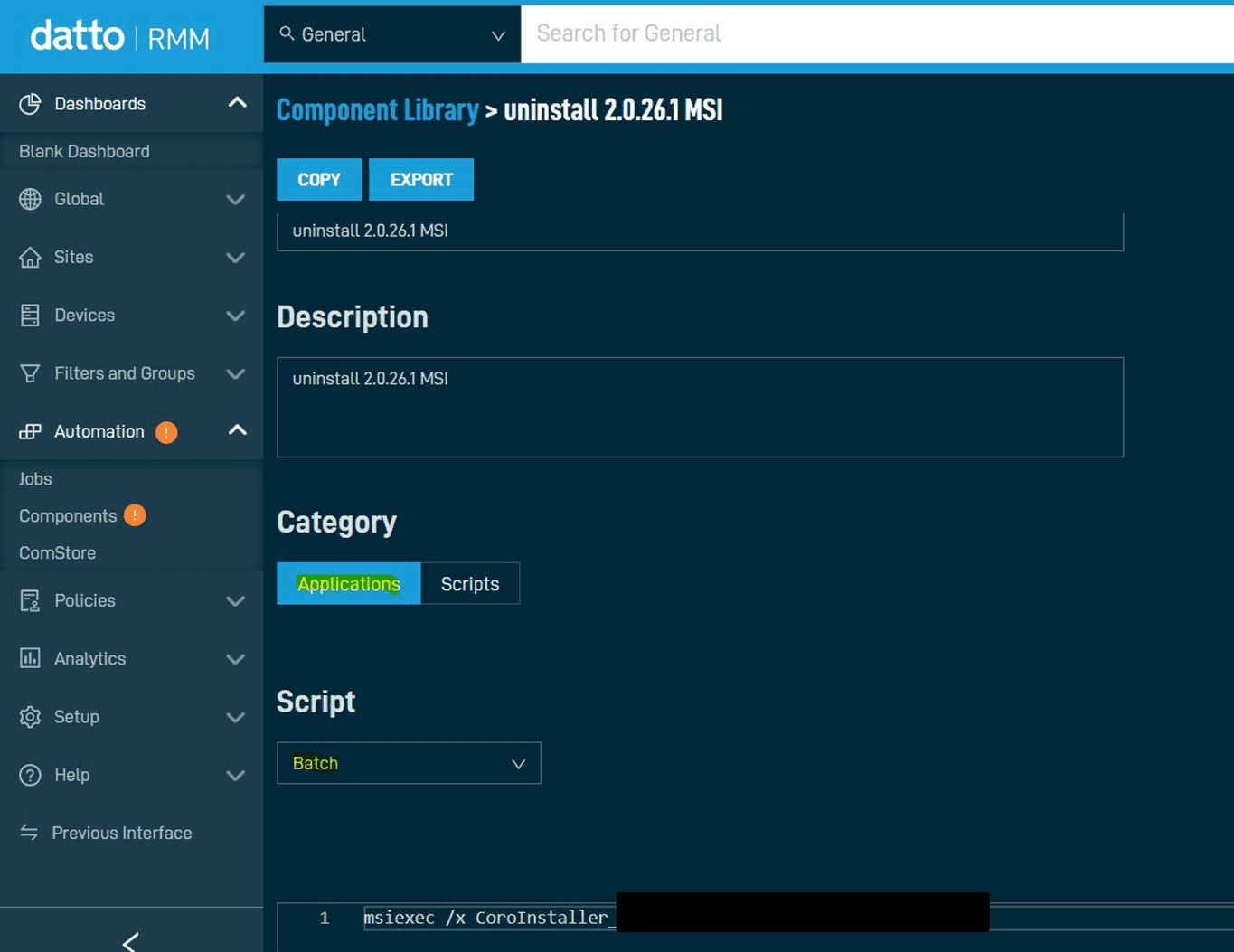Open the Batch script language dropdown
The width and height of the screenshot is (1234, 952).
[408, 763]
